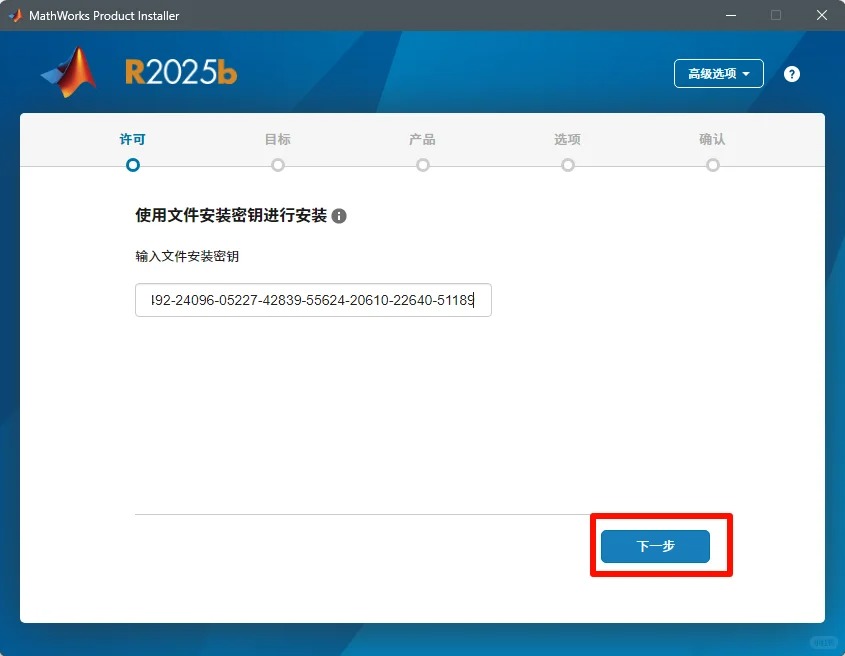Image resolution: width=845 pixels, height=656 pixels.
Task: Select the 确认 step circle
Action: coord(712,164)
